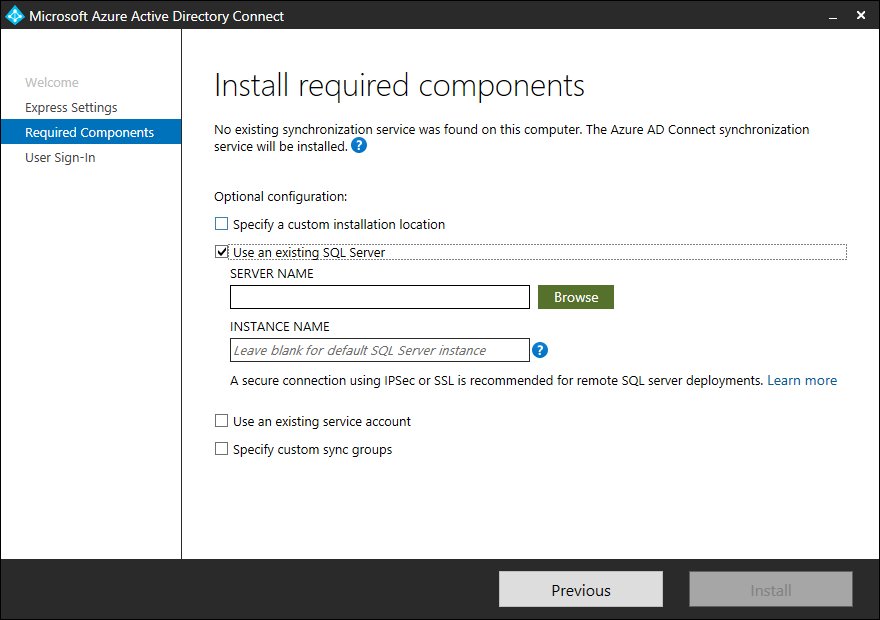This screenshot has width=880, height=620.
Task: Open User Sign-In step in sidebar
Action: coord(60,158)
